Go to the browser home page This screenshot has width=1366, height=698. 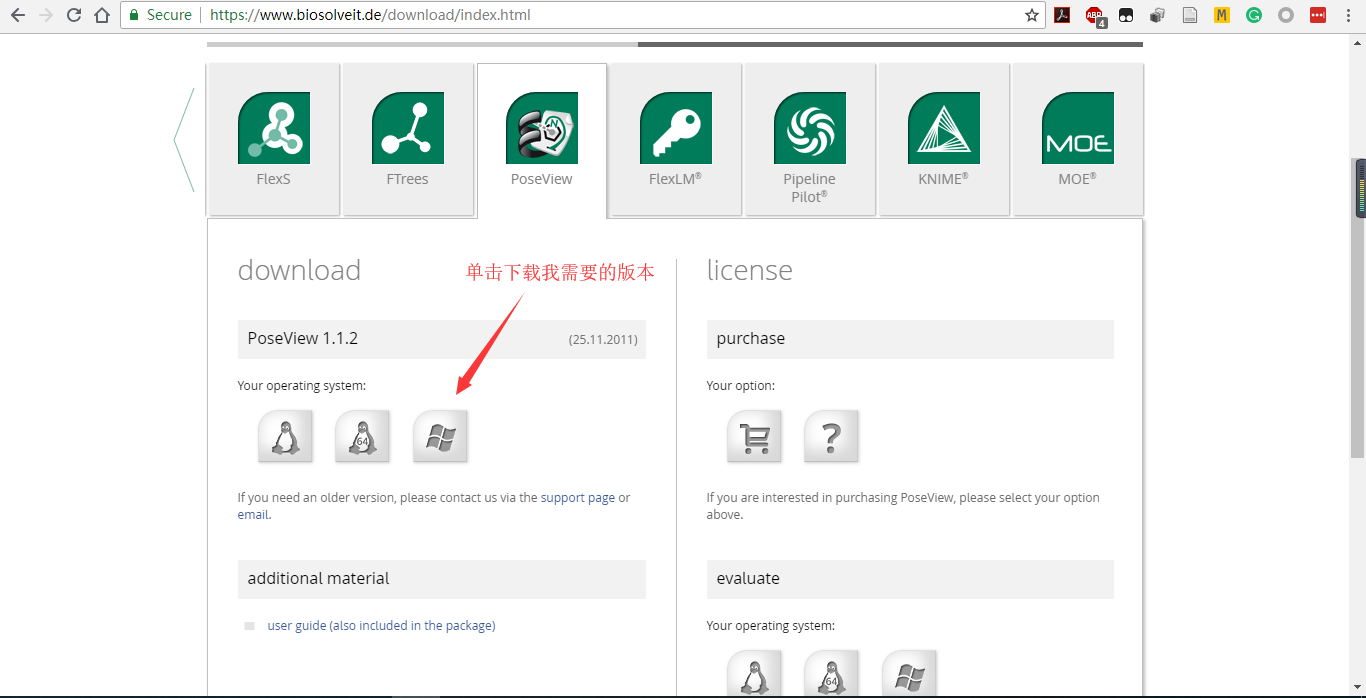point(102,15)
